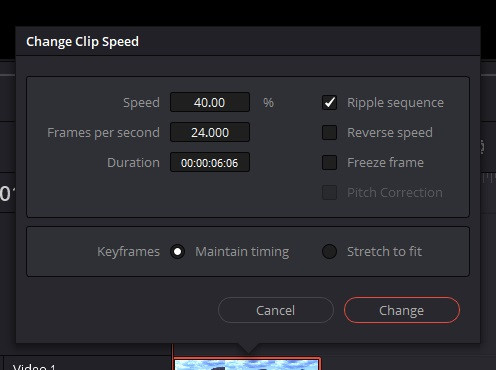This screenshot has width=496, height=370.
Task: Click the Ripple sequence label
Action: (395, 103)
